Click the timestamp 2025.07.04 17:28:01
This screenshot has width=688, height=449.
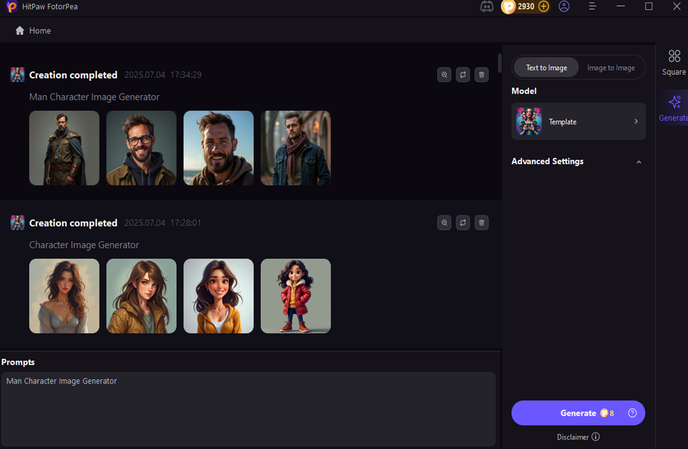(x=163, y=223)
